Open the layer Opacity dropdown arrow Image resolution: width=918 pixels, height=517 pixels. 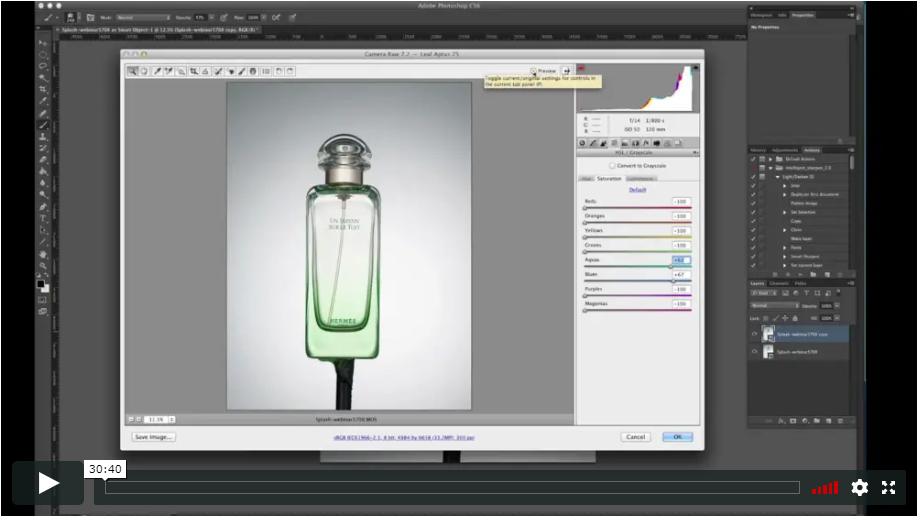(x=837, y=306)
